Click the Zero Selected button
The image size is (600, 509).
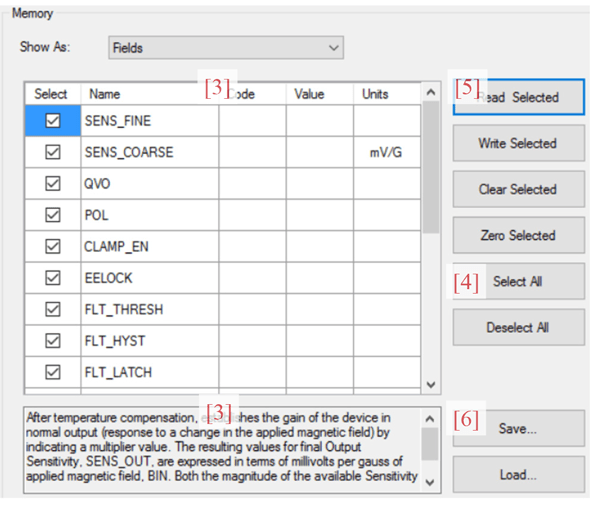519,235
